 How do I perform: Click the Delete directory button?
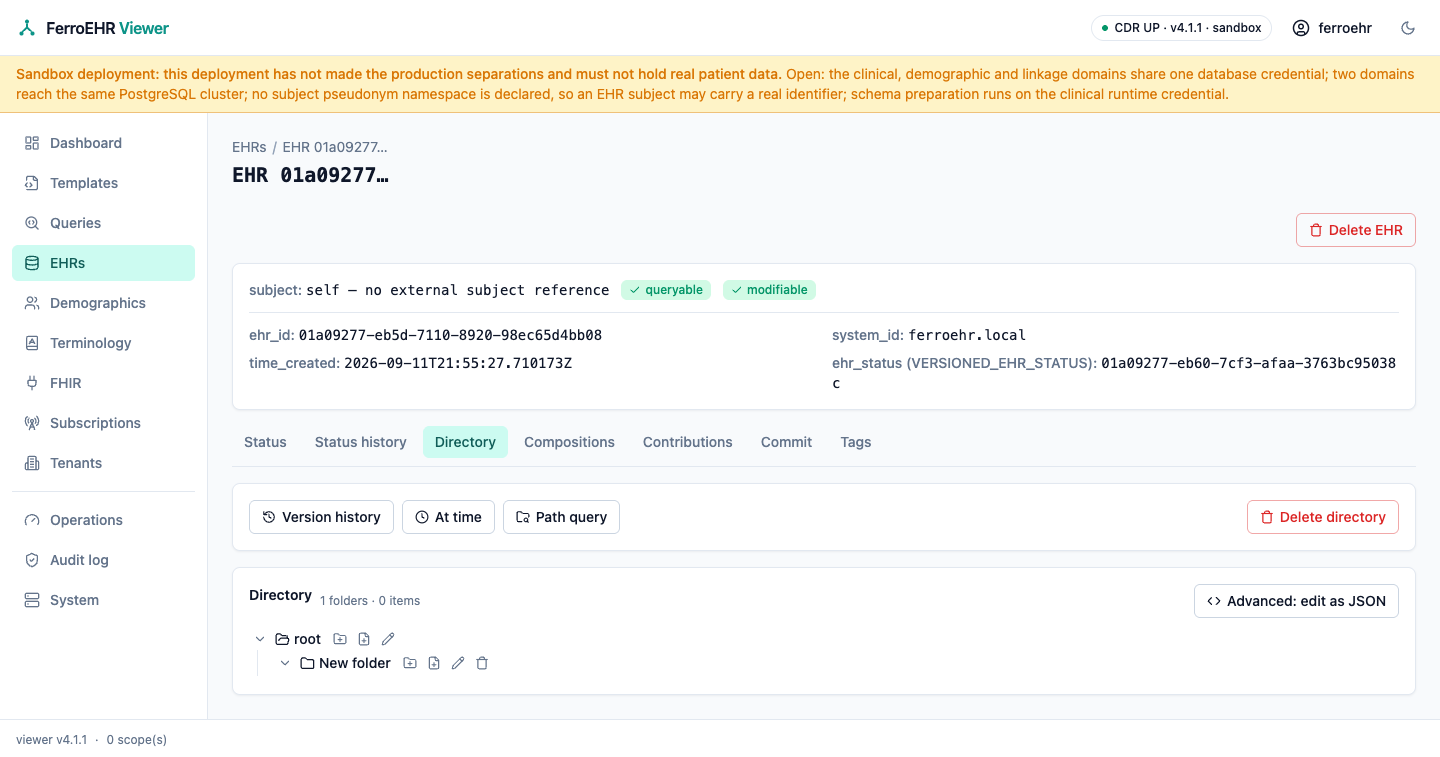(x=1323, y=517)
